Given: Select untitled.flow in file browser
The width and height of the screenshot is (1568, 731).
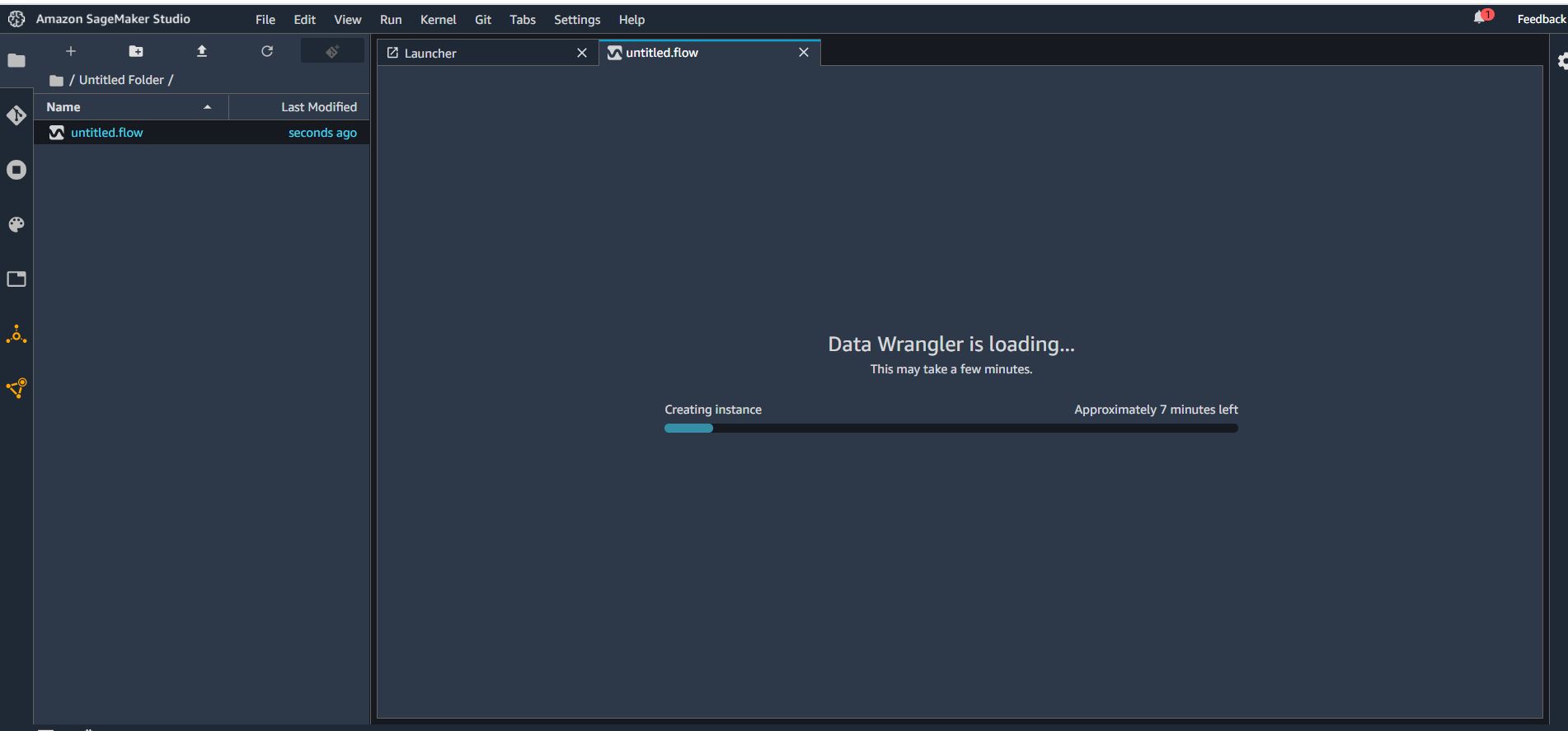Looking at the screenshot, I should [202, 133].
